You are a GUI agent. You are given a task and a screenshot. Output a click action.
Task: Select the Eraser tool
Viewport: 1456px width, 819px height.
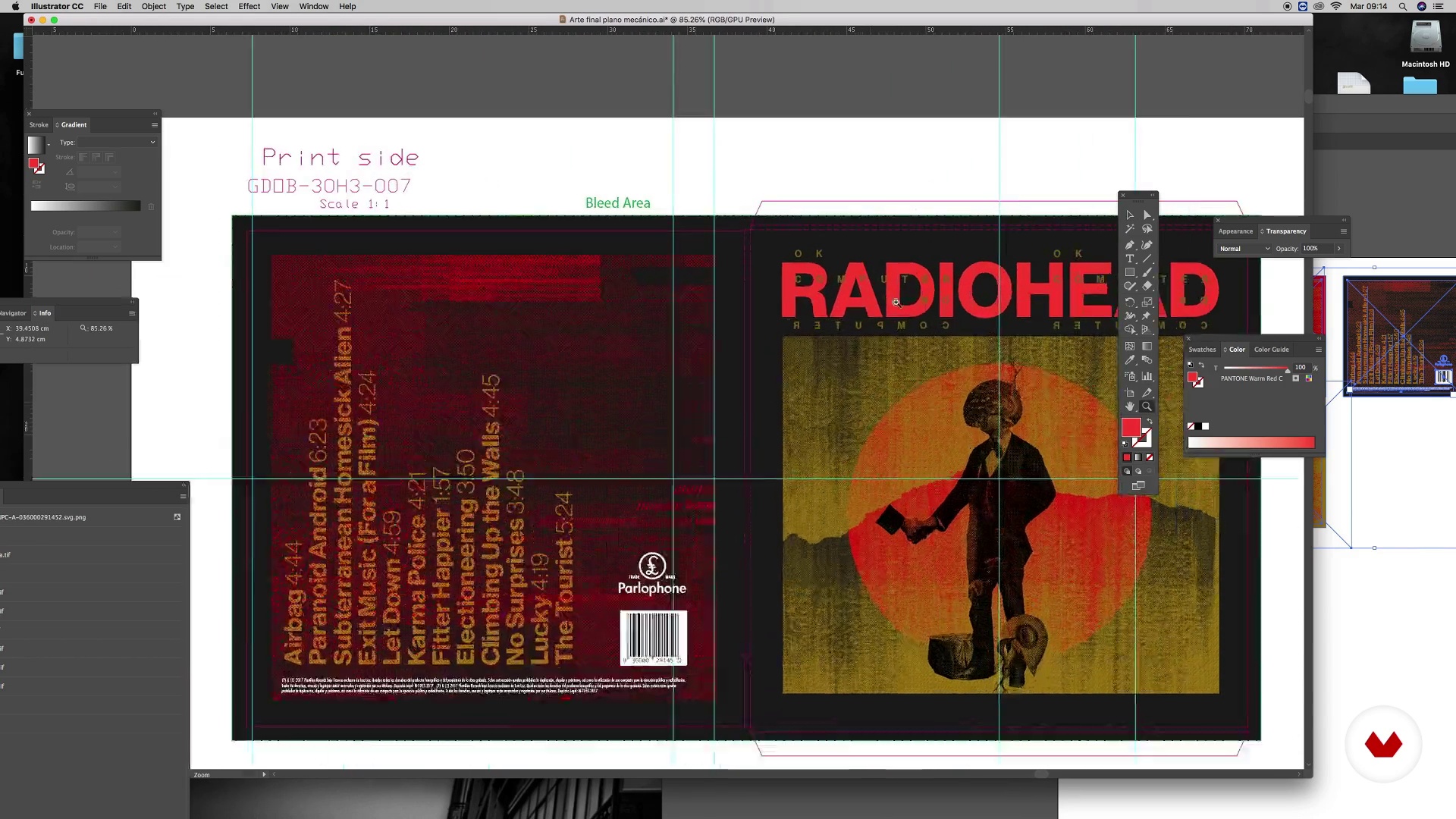click(1147, 287)
